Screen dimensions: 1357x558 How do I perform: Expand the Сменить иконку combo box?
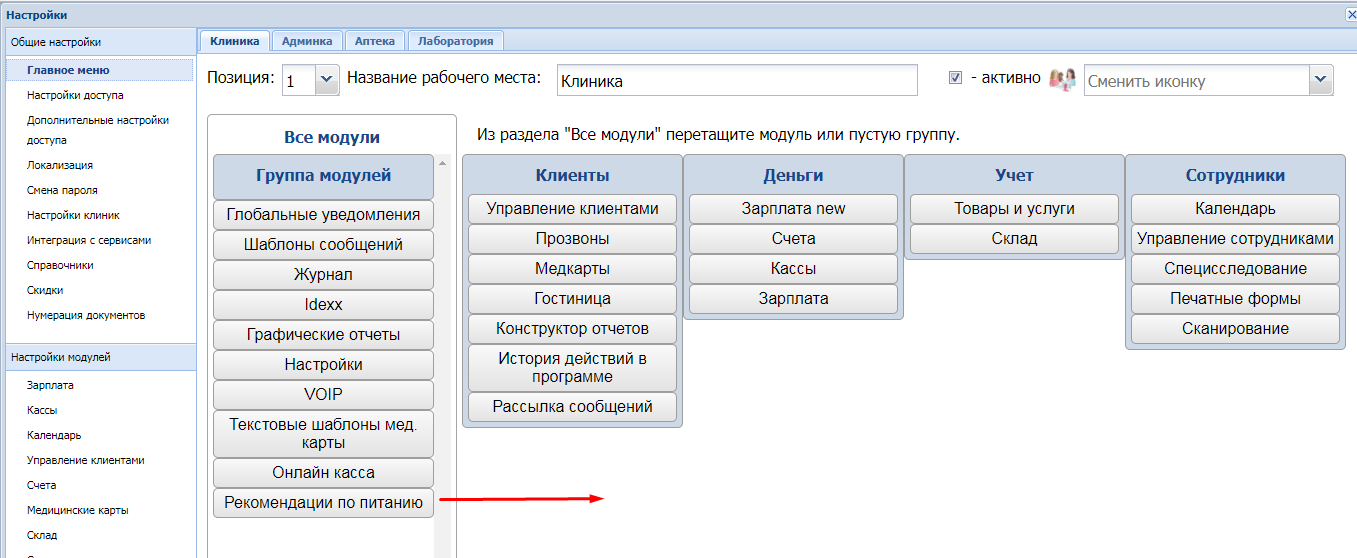(x=1320, y=80)
